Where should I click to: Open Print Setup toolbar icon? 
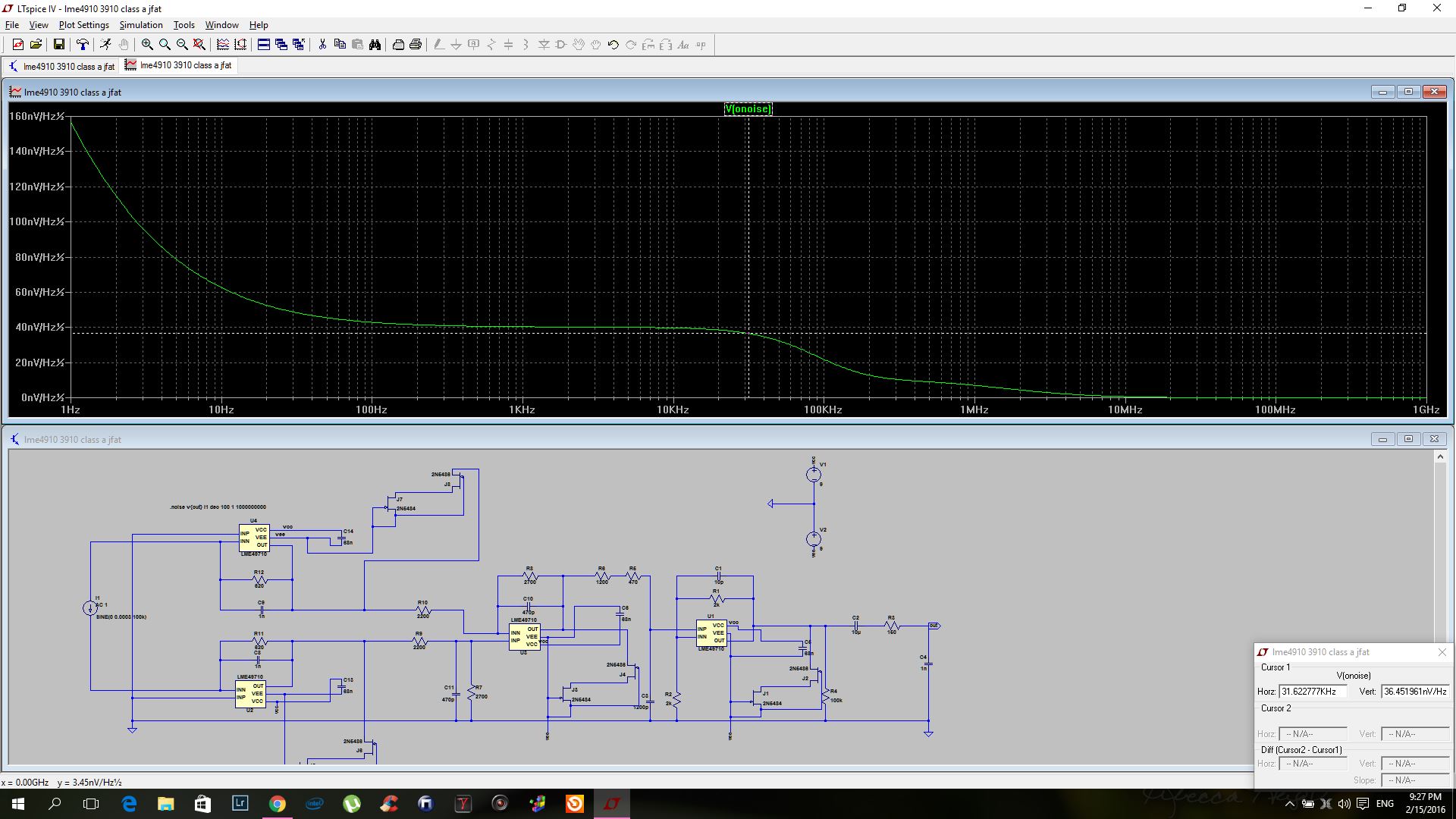398,45
